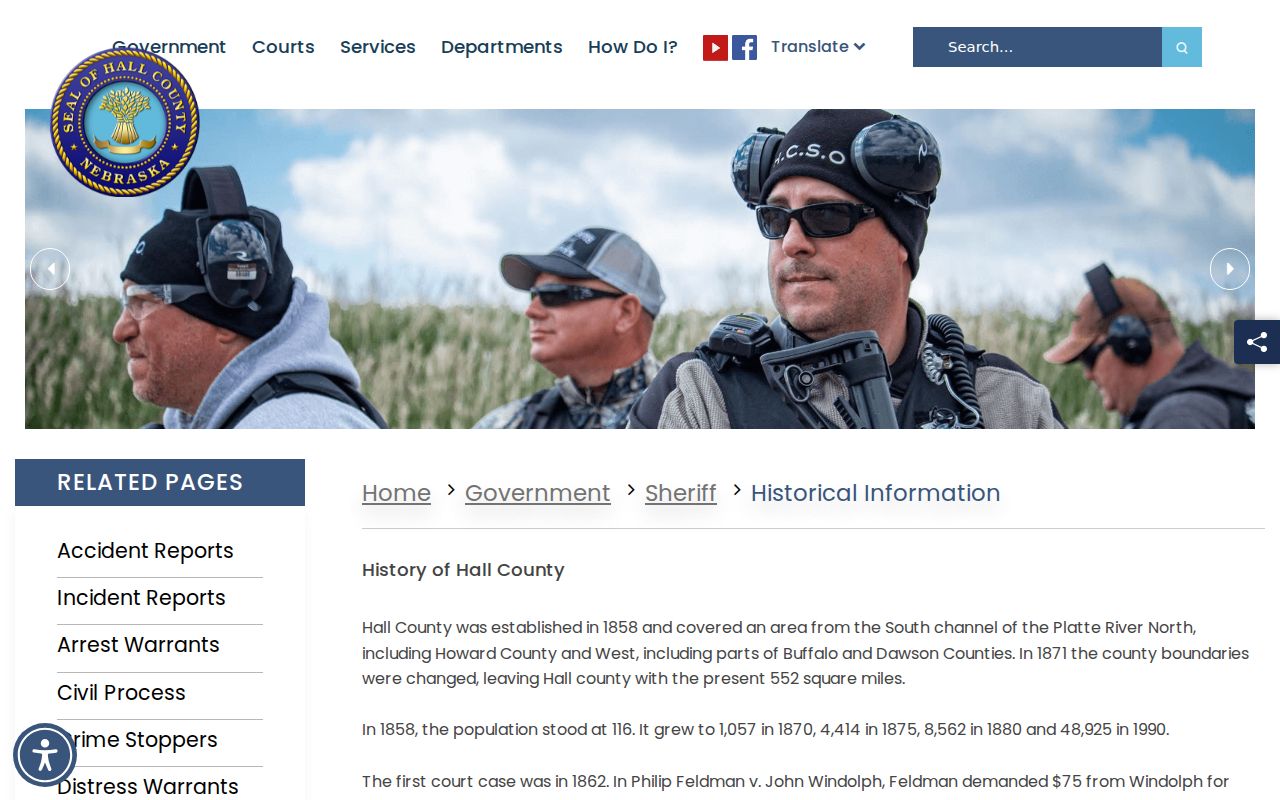Open the YouTube channel icon
The height and width of the screenshot is (800, 1280).
tap(715, 47)
